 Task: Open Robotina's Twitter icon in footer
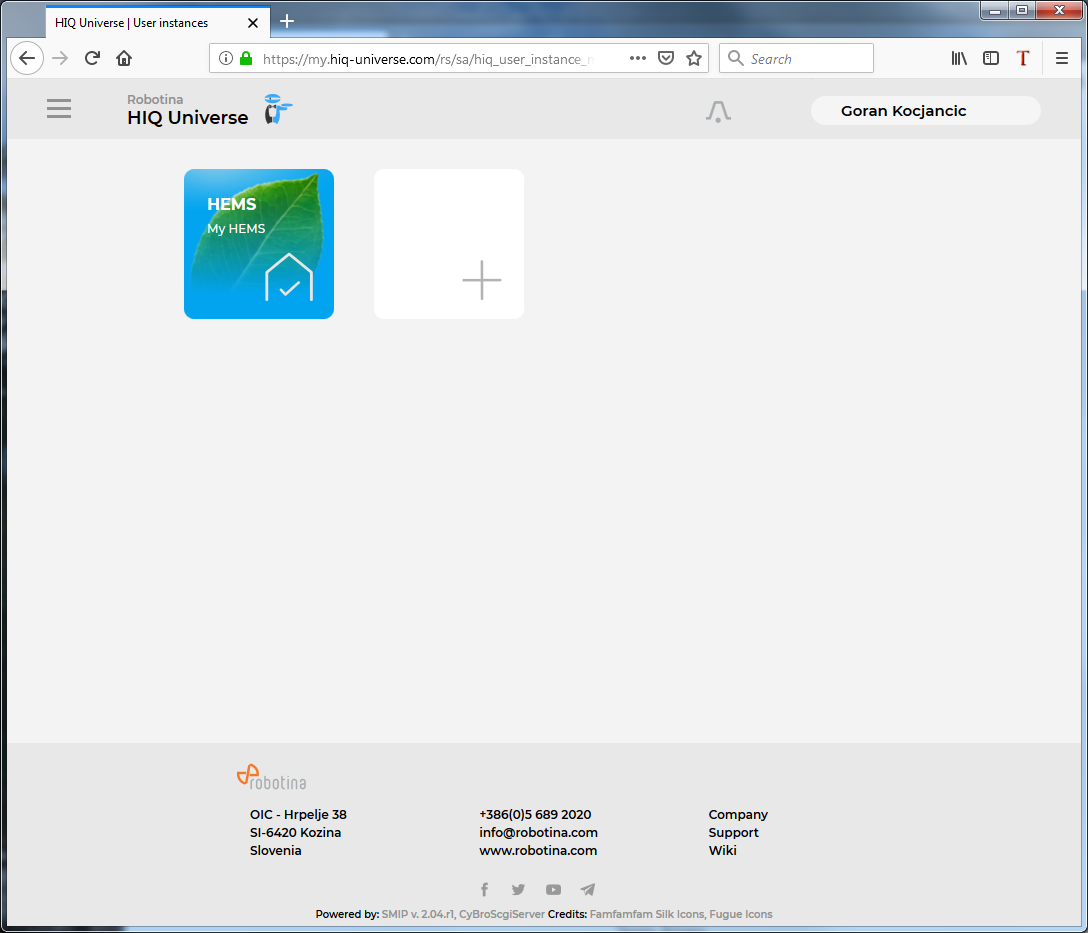(518, 889)
